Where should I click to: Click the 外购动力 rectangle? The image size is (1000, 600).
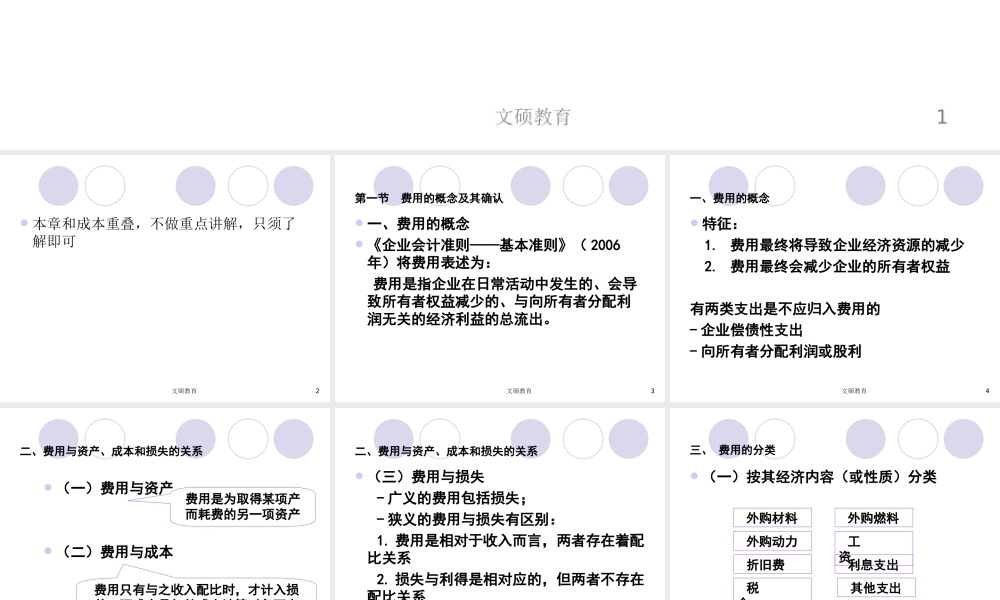[x=770, y=541]
